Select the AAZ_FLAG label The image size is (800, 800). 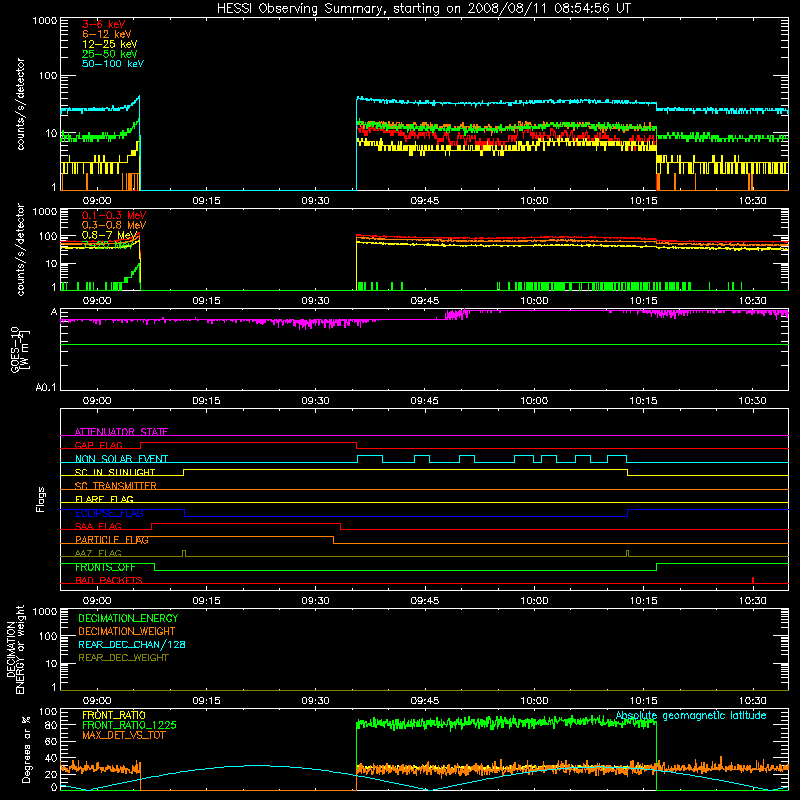coord(98,553)
